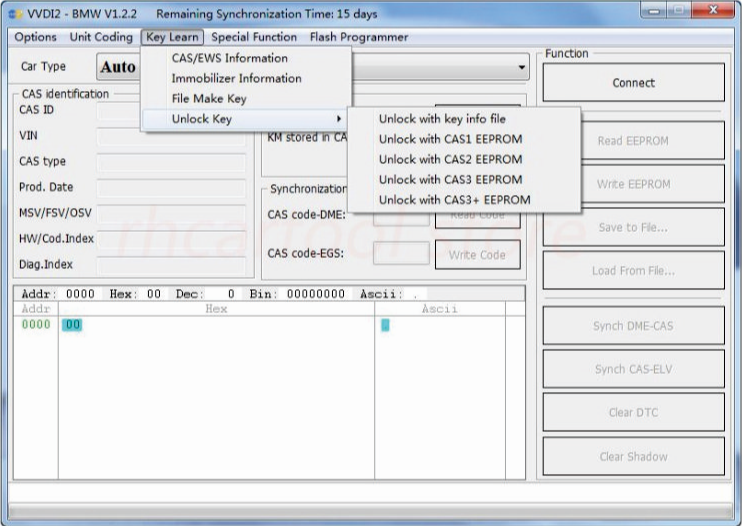Click the CAS code-EGS input field
Image resolution: width=742 pixels, height=526 pixels.
pos(401,254)
